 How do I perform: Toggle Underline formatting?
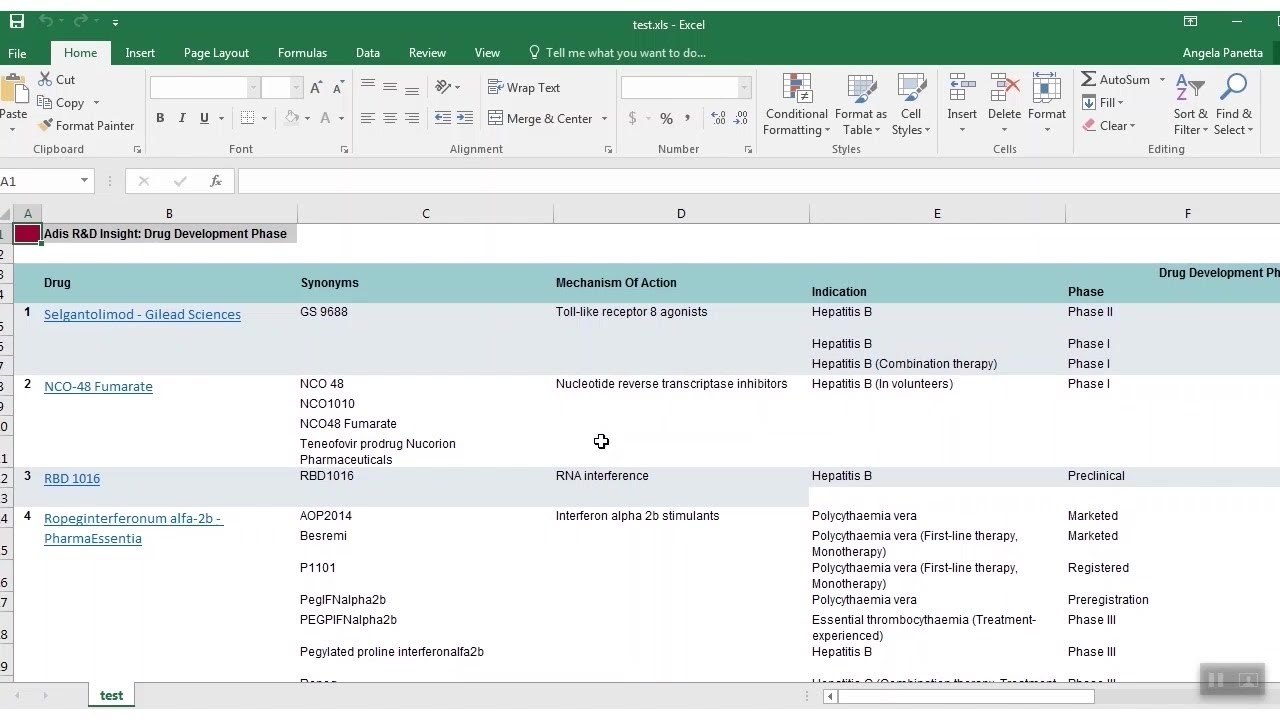coord(204,118)
